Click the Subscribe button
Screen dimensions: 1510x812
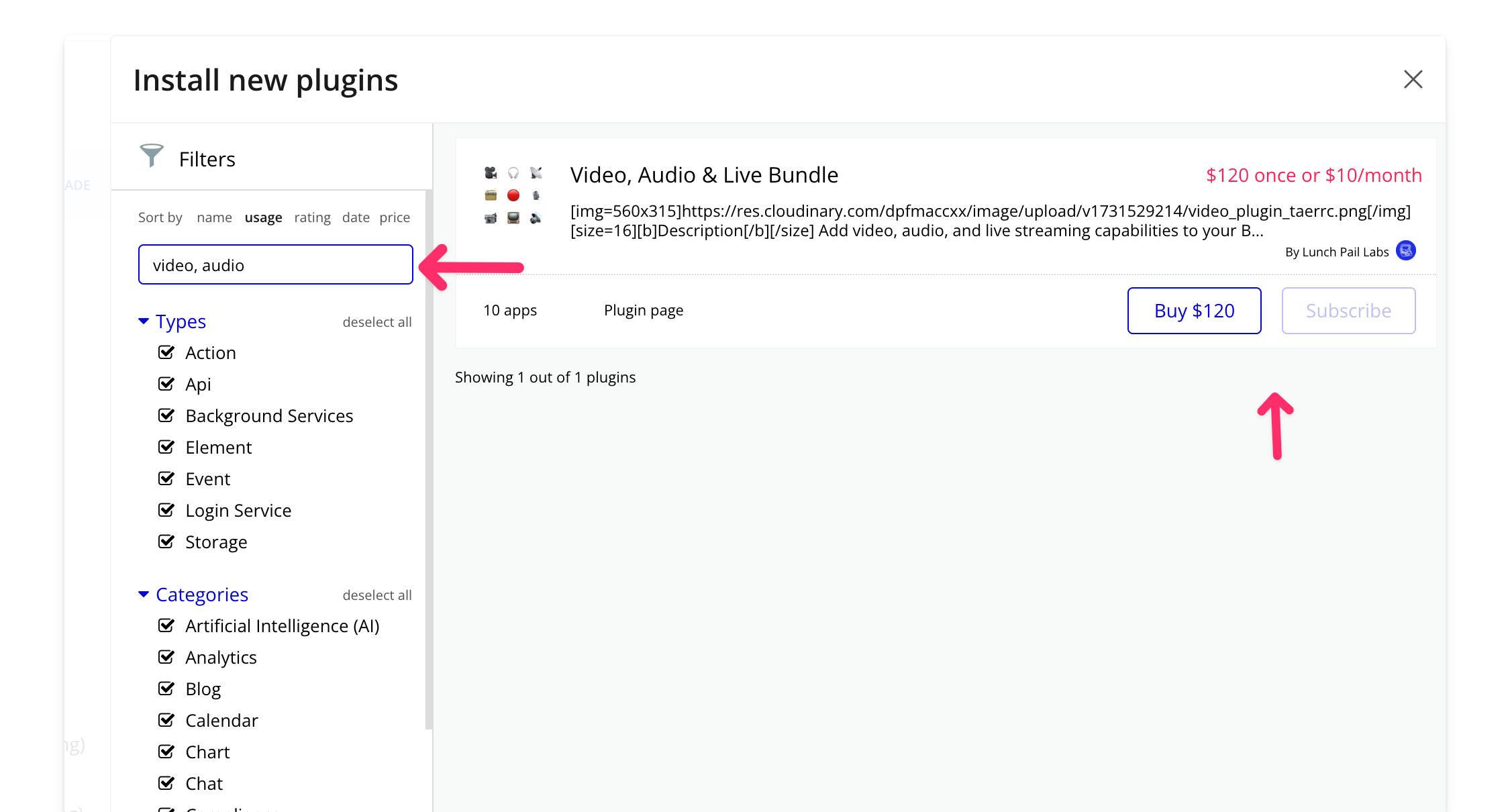tap(1348, 311)
